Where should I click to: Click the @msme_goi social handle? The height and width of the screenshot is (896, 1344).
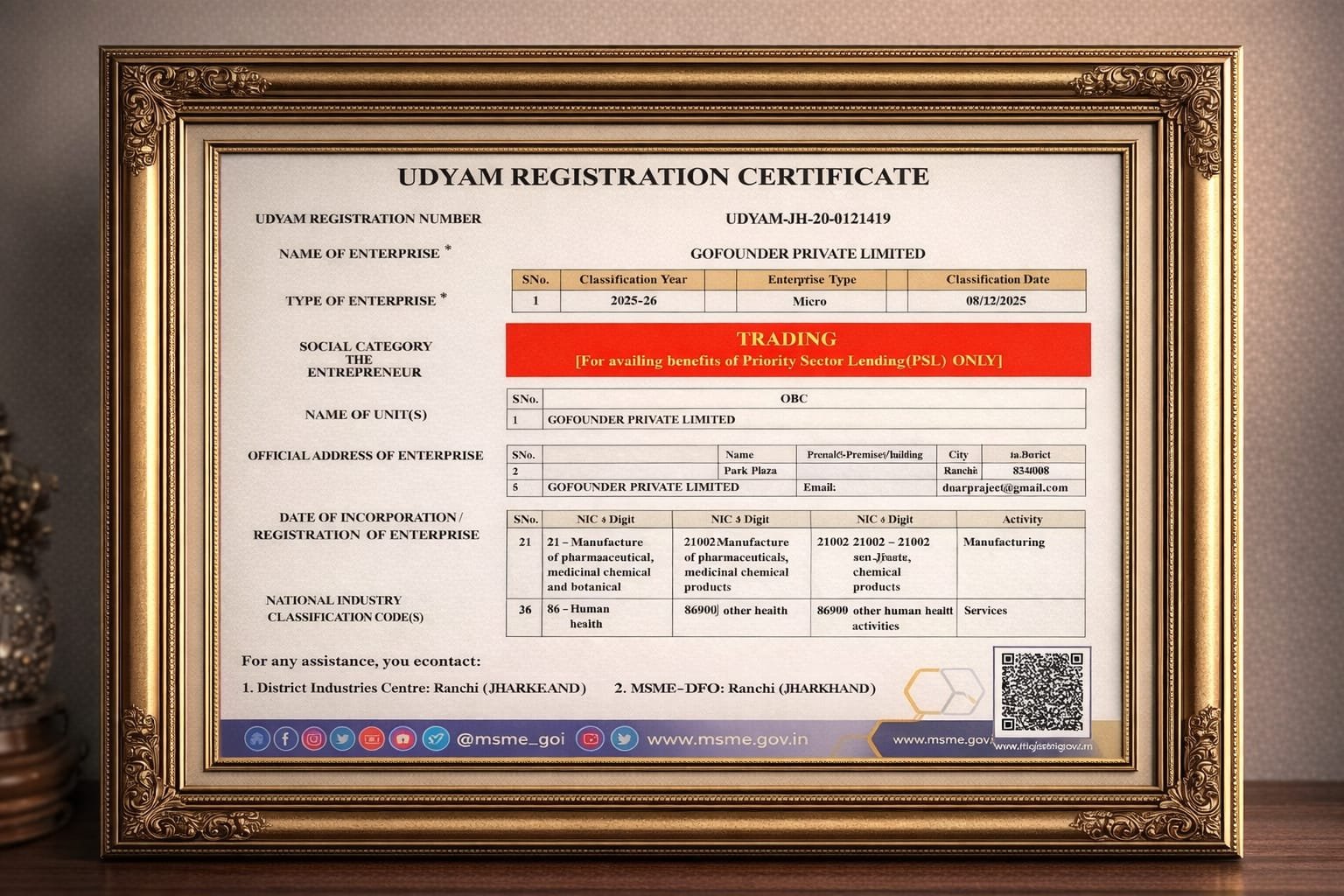click(510, 739)
